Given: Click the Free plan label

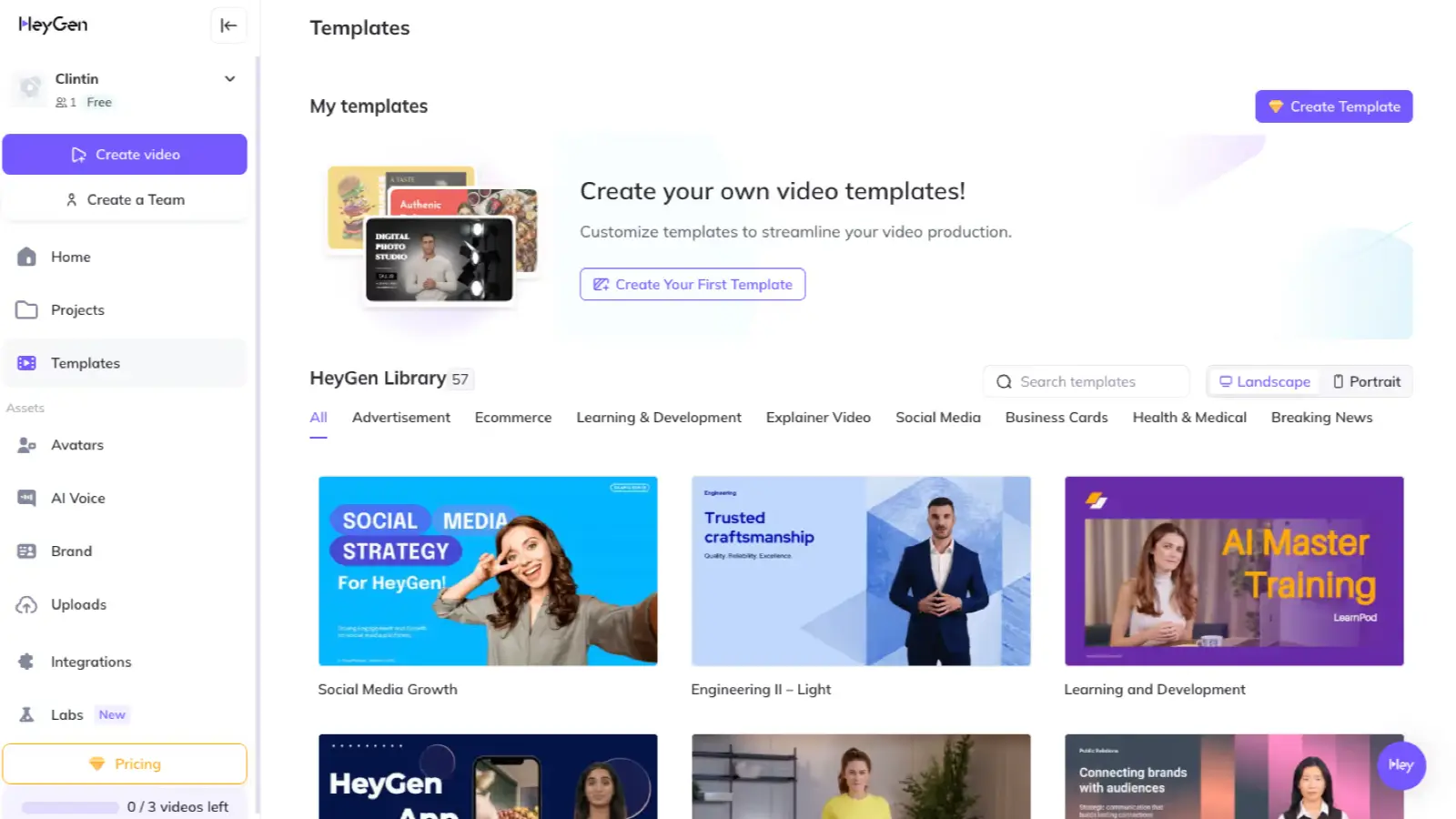Looking at the screenshot, I should pyautogui.click(x=99, y=103).
